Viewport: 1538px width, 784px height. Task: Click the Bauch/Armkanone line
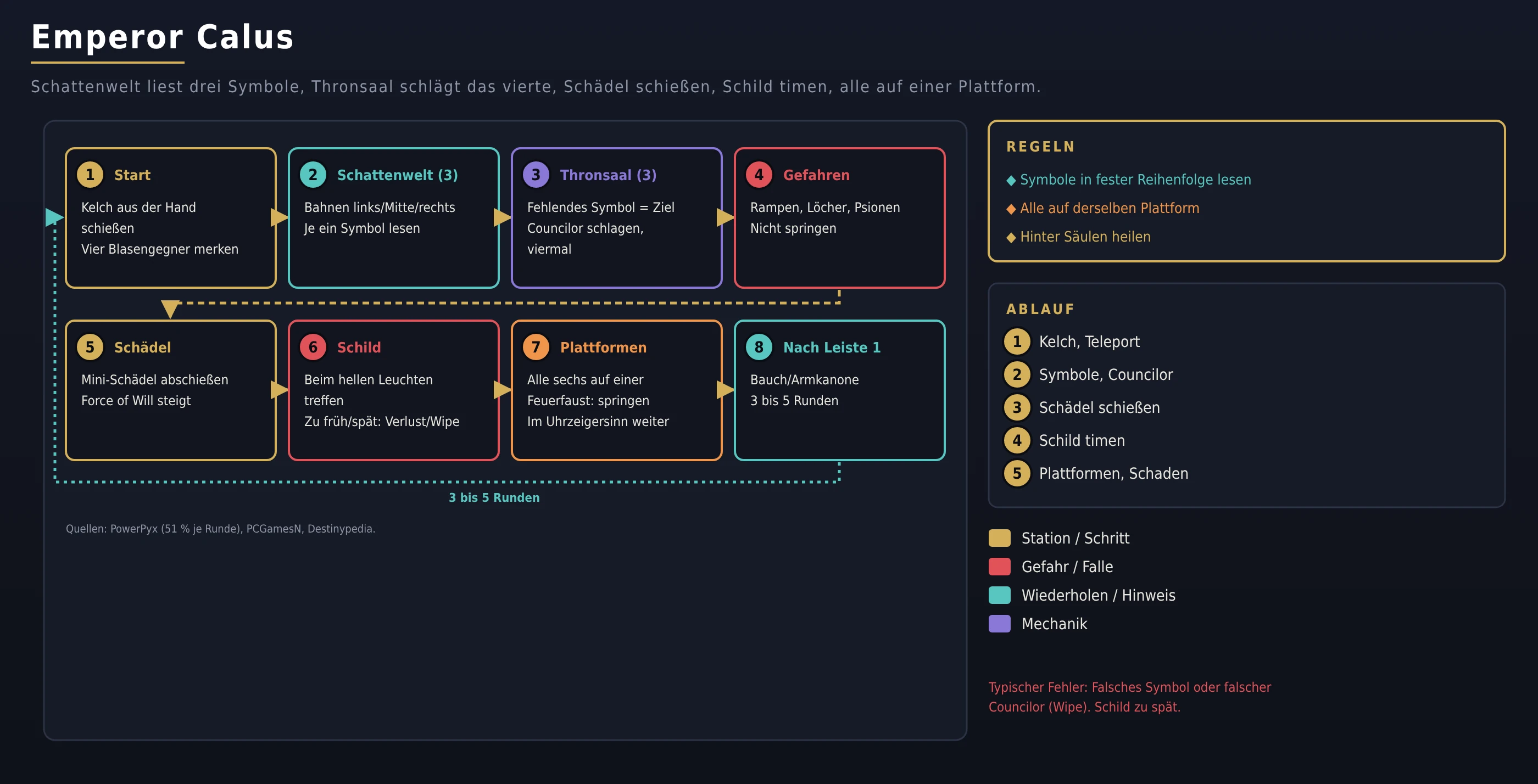click(x=804, y=379)
